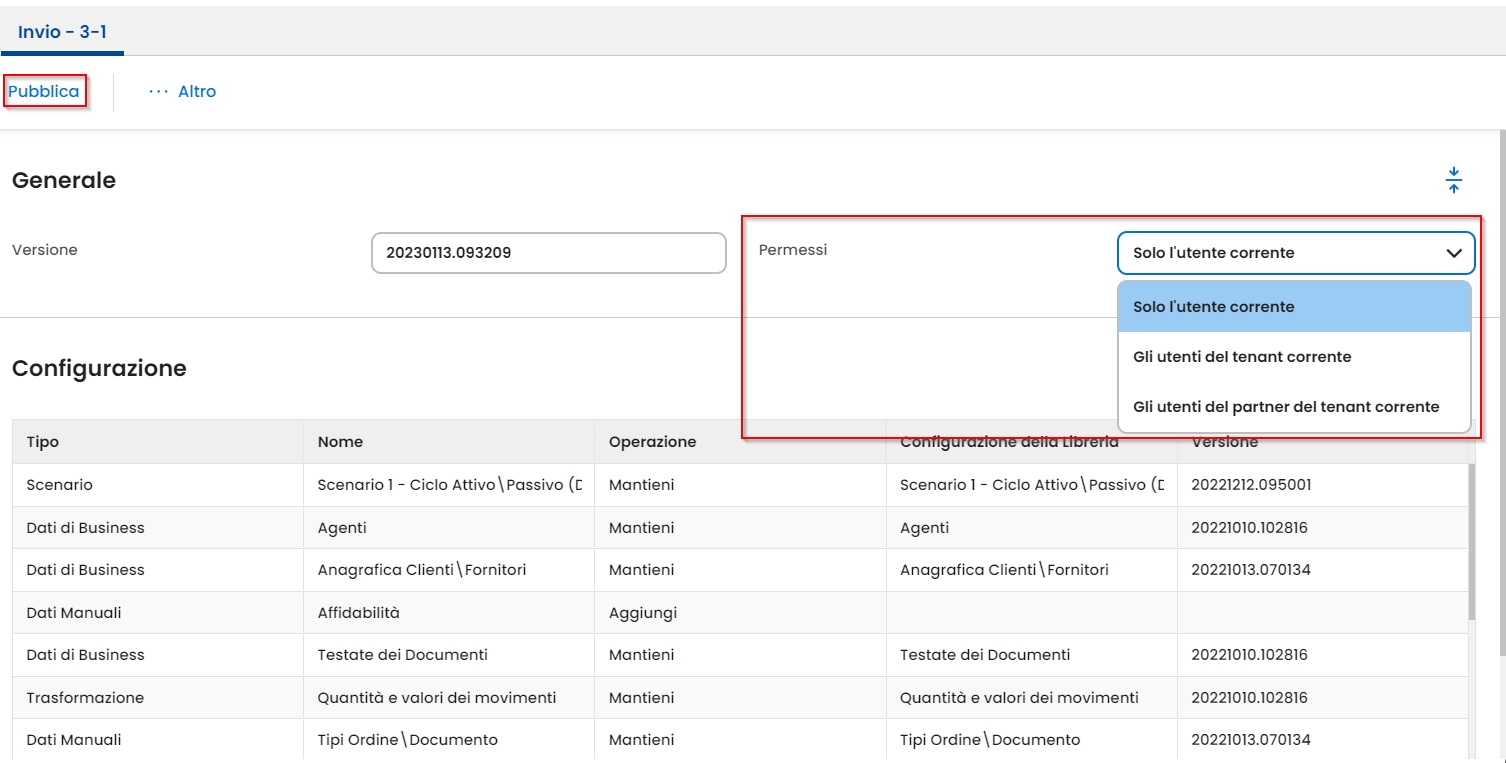Viewport: 1506px width, 763px height.
Task: Switch to the Invio - 3-1 tab
Action: [62, 32]
